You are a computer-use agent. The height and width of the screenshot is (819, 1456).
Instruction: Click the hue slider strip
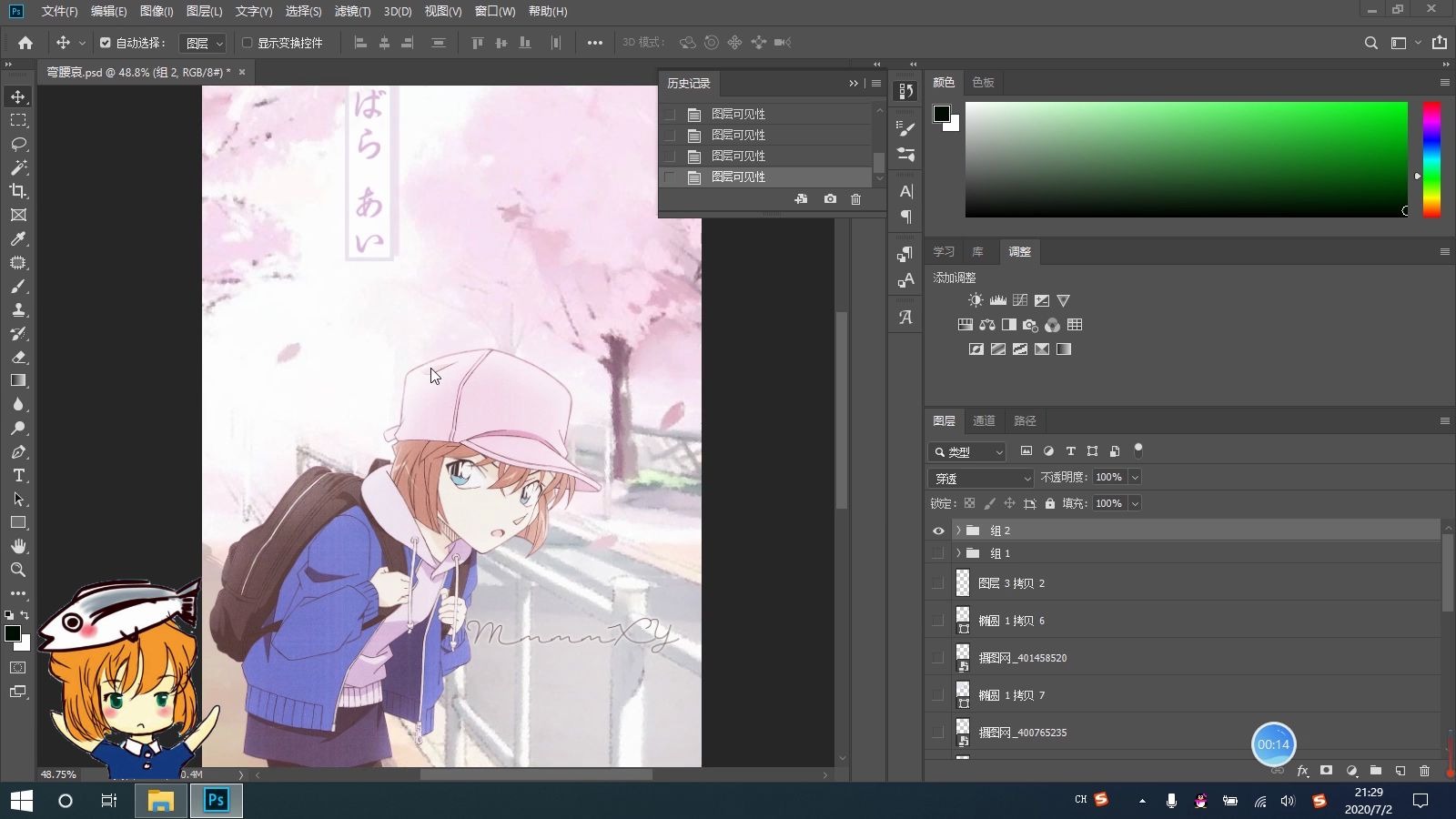1431,159
